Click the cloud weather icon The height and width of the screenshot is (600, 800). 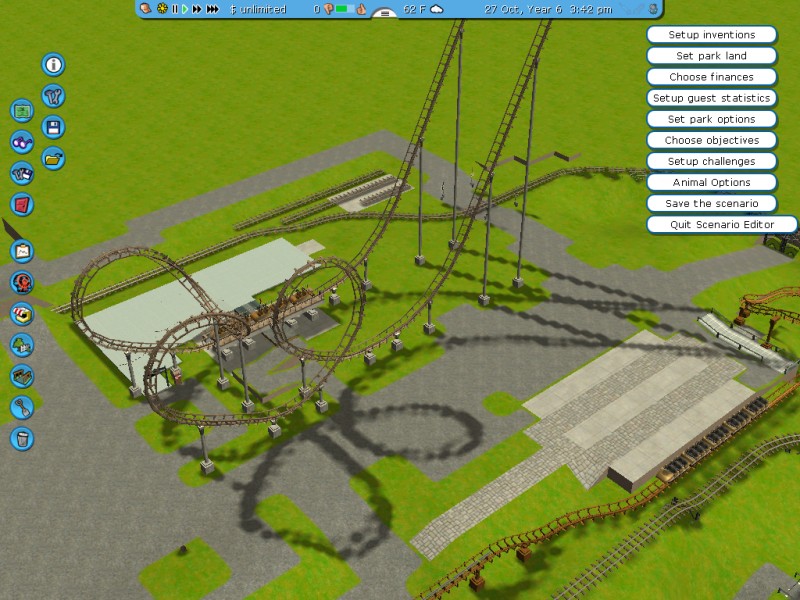coord(437,9)
